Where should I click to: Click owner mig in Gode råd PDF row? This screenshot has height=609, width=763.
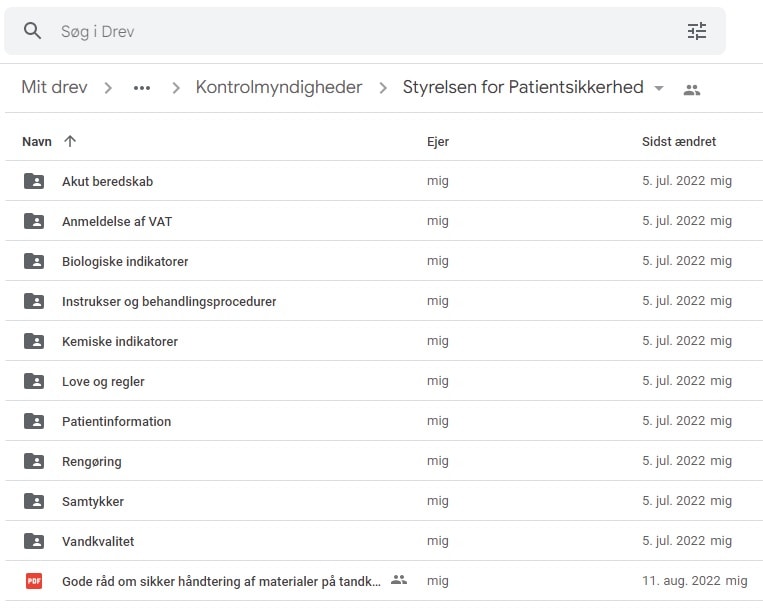coord(438,581)
